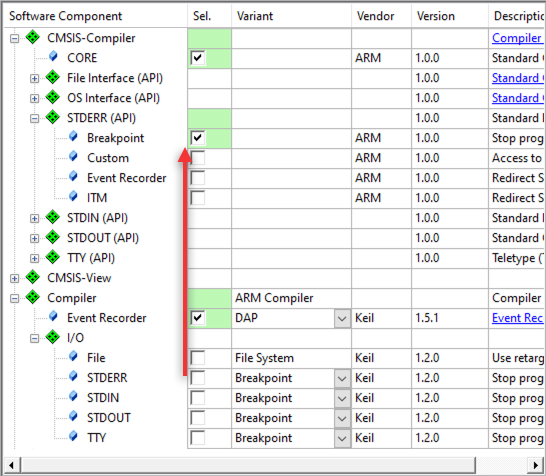Collapse the I/O tree node
546x476 pixels.
pyautogui.click(x=34, y=338)
